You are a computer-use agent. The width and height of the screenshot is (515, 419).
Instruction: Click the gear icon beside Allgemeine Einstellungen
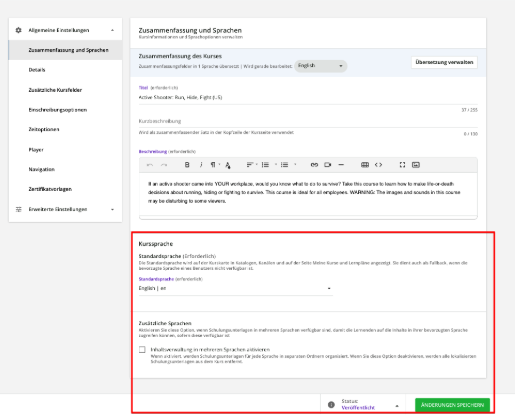(18, 30)
